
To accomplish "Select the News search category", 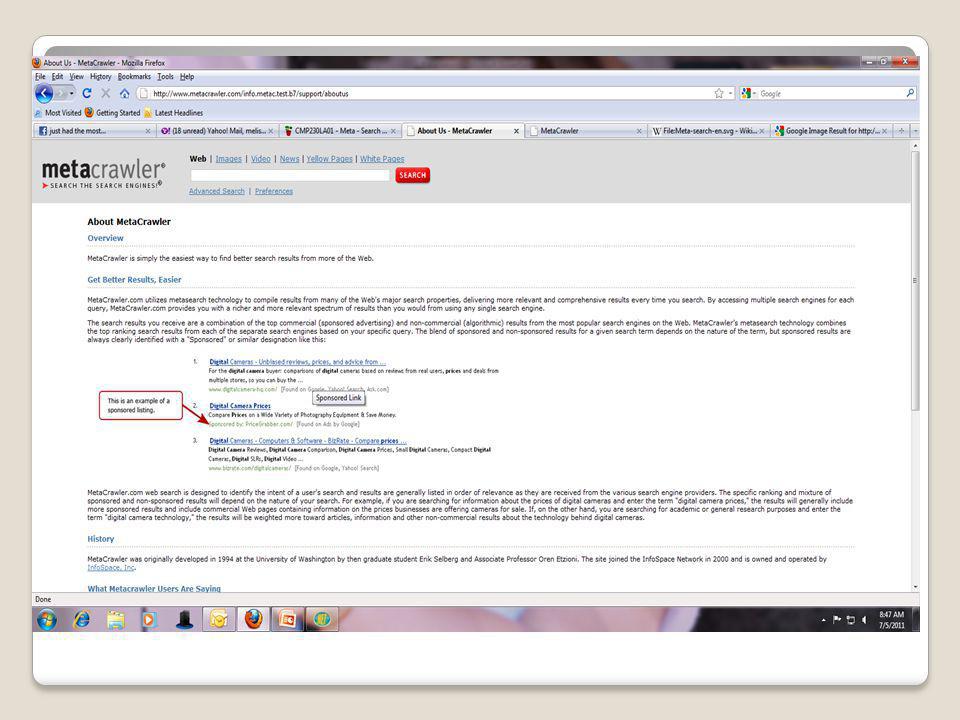I will (290, 159).
